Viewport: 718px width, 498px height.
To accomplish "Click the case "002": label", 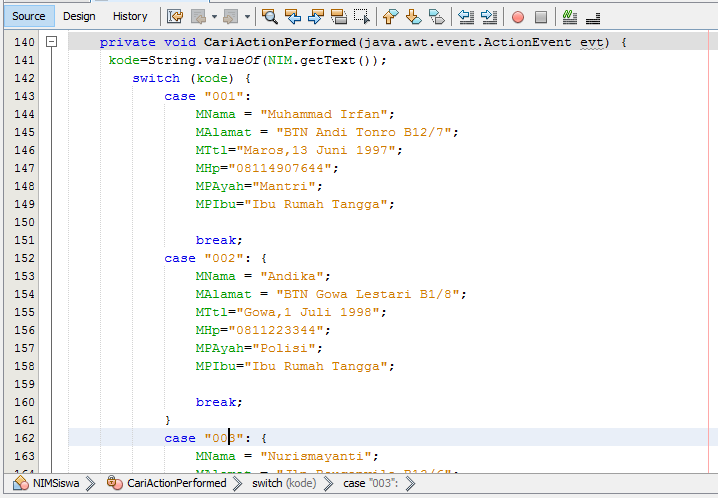I will pyautogui.click(x=208, y=258).
